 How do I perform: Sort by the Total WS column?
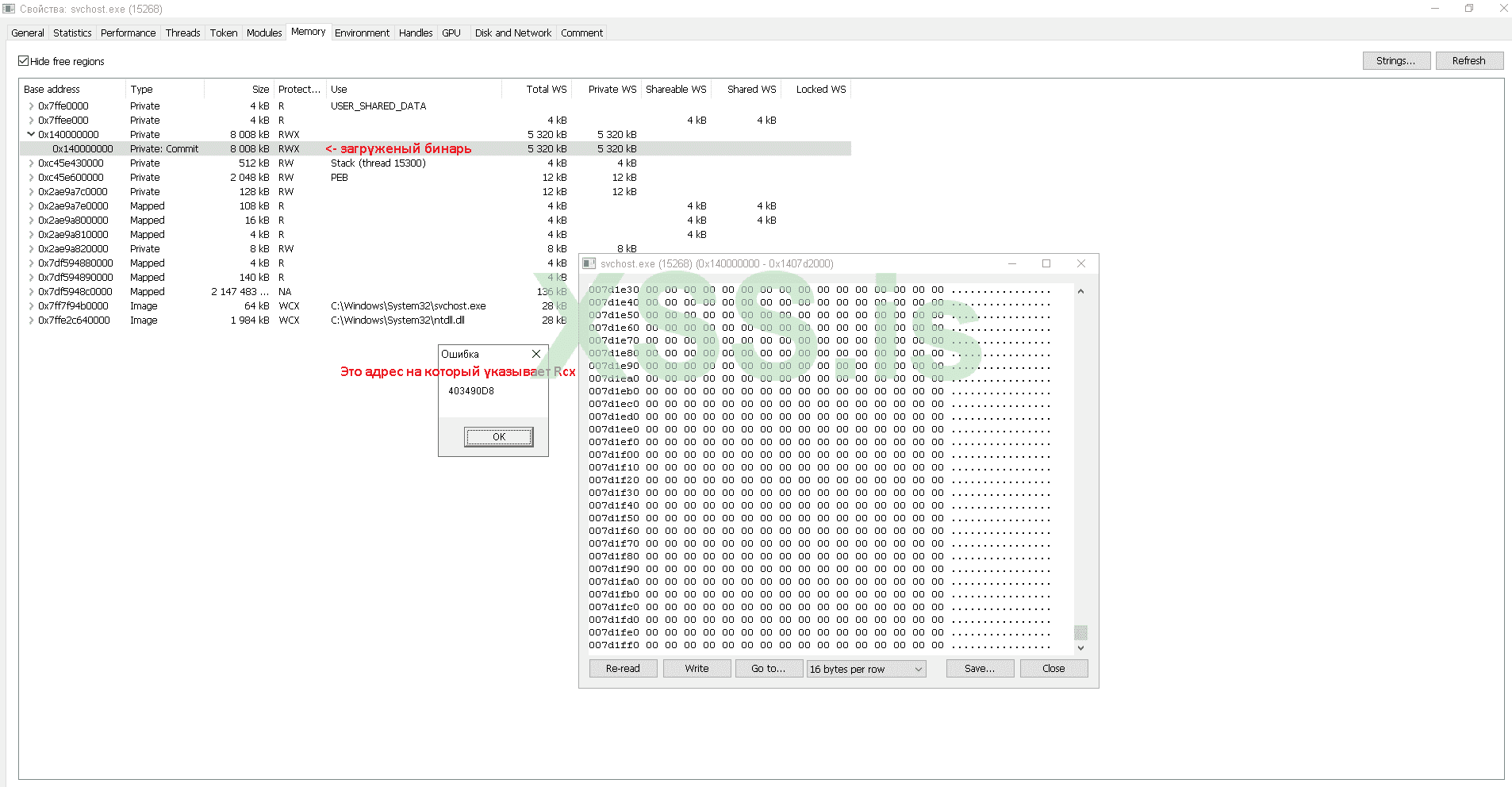coord(536,90)
